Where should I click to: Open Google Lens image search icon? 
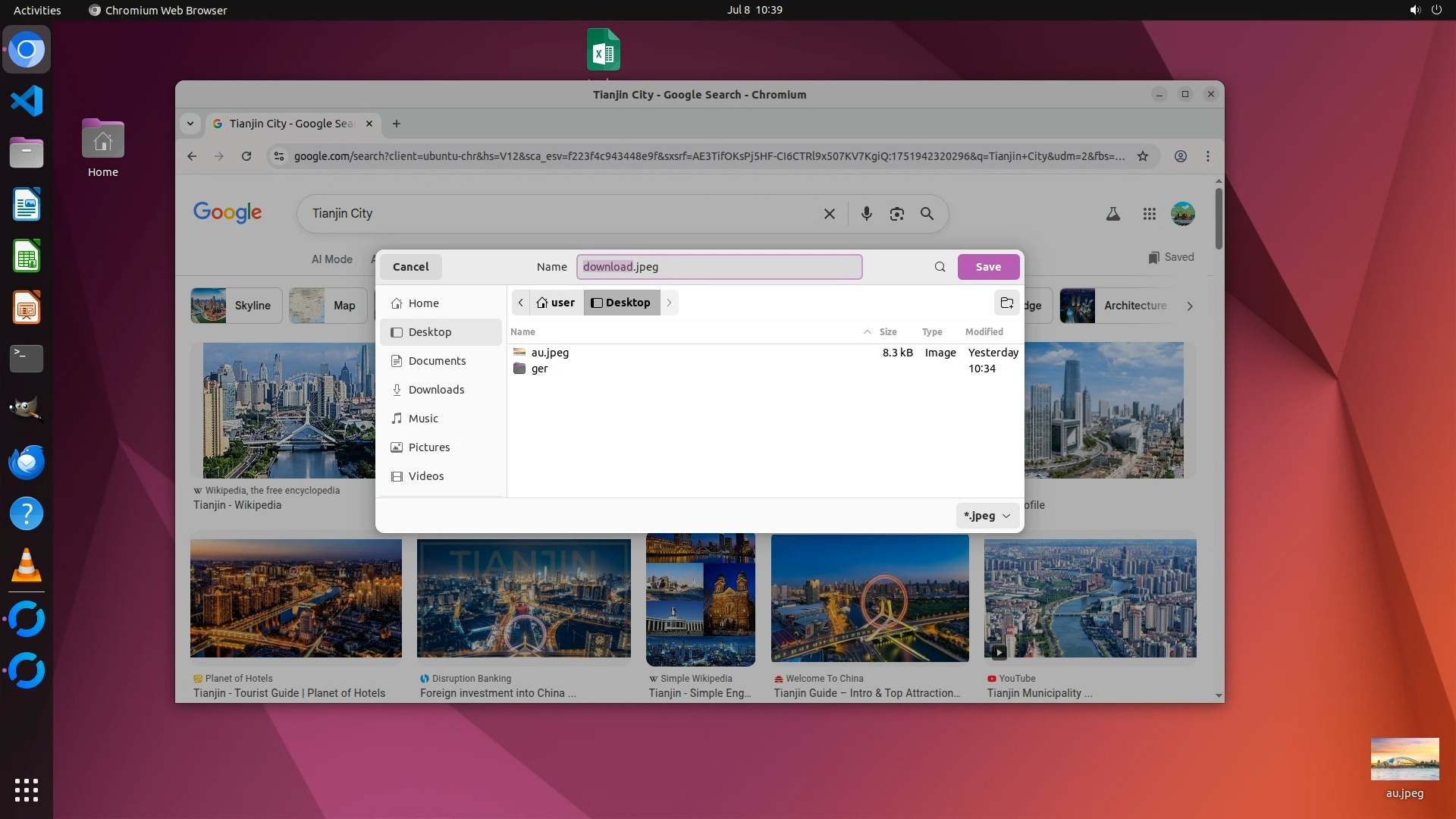(896, 214)
